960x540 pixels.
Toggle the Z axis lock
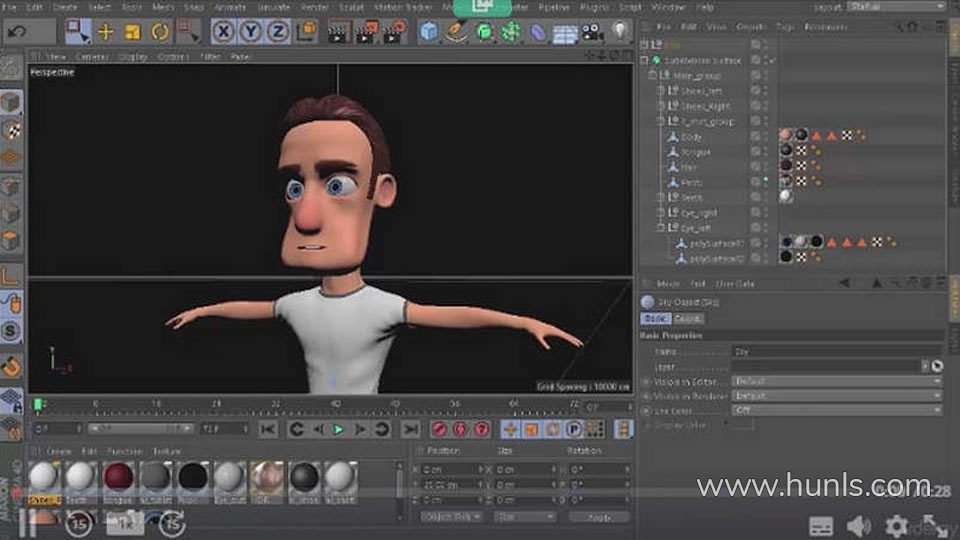pyautogui.click(x=277, y=32)
